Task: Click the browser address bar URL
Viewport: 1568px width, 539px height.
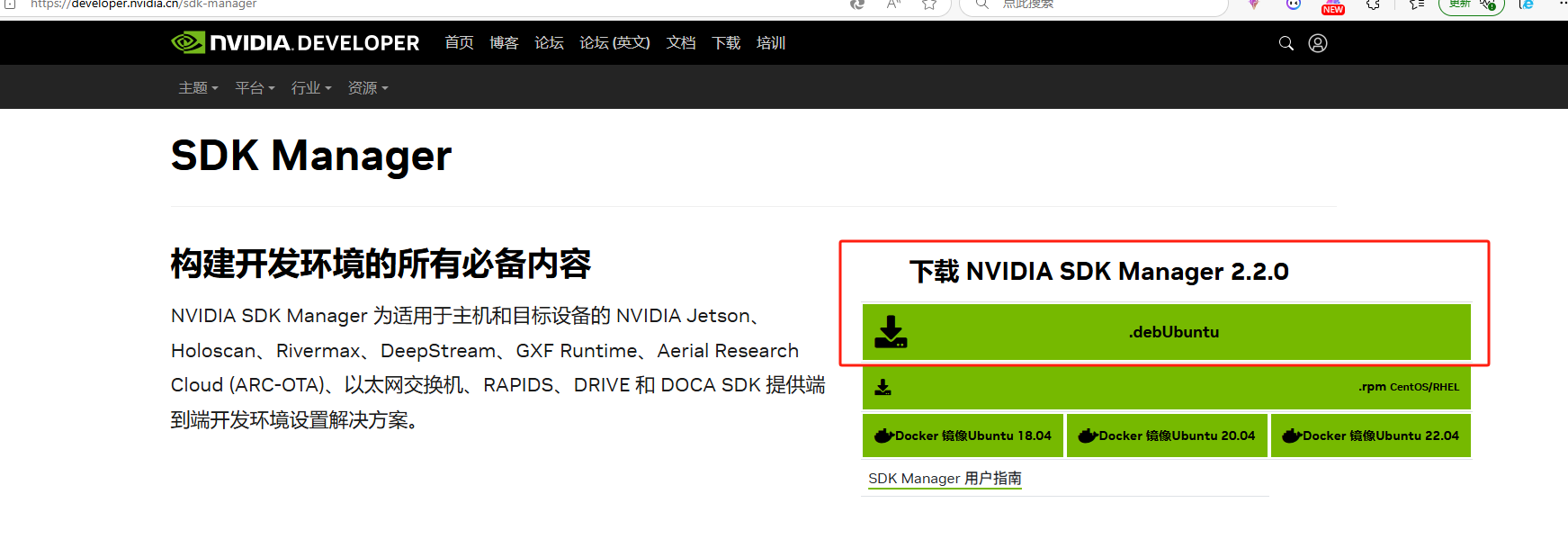Action: point(144,4)
